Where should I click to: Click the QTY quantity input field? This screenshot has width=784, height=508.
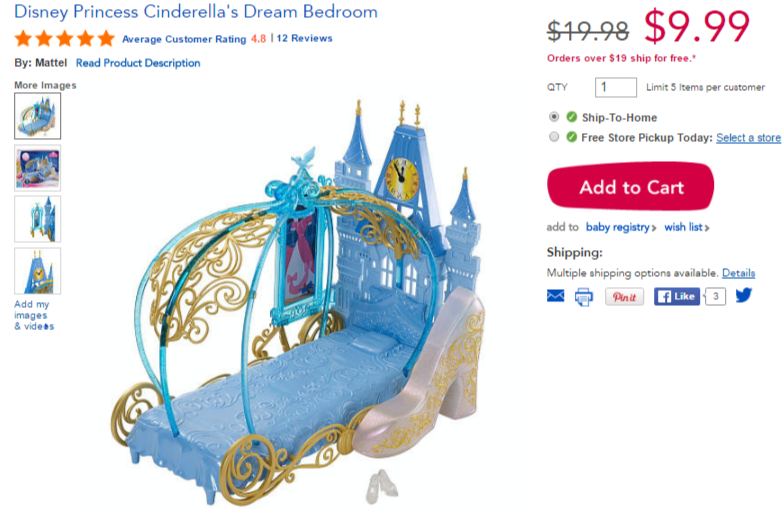point(616,88)
